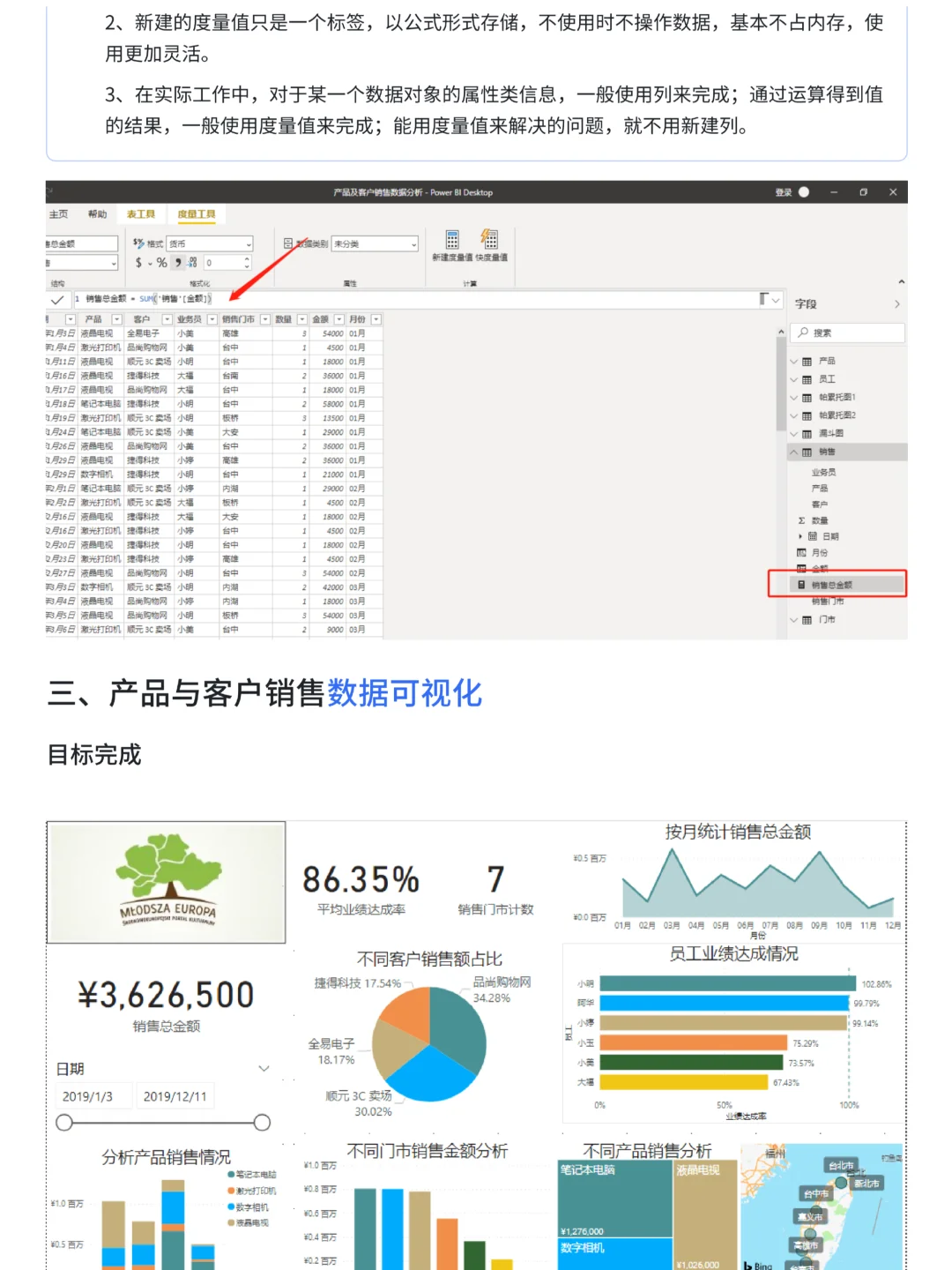The image size is (952, 1270).
Task: Click the date slider left handle
Action: pos(64,1123)
